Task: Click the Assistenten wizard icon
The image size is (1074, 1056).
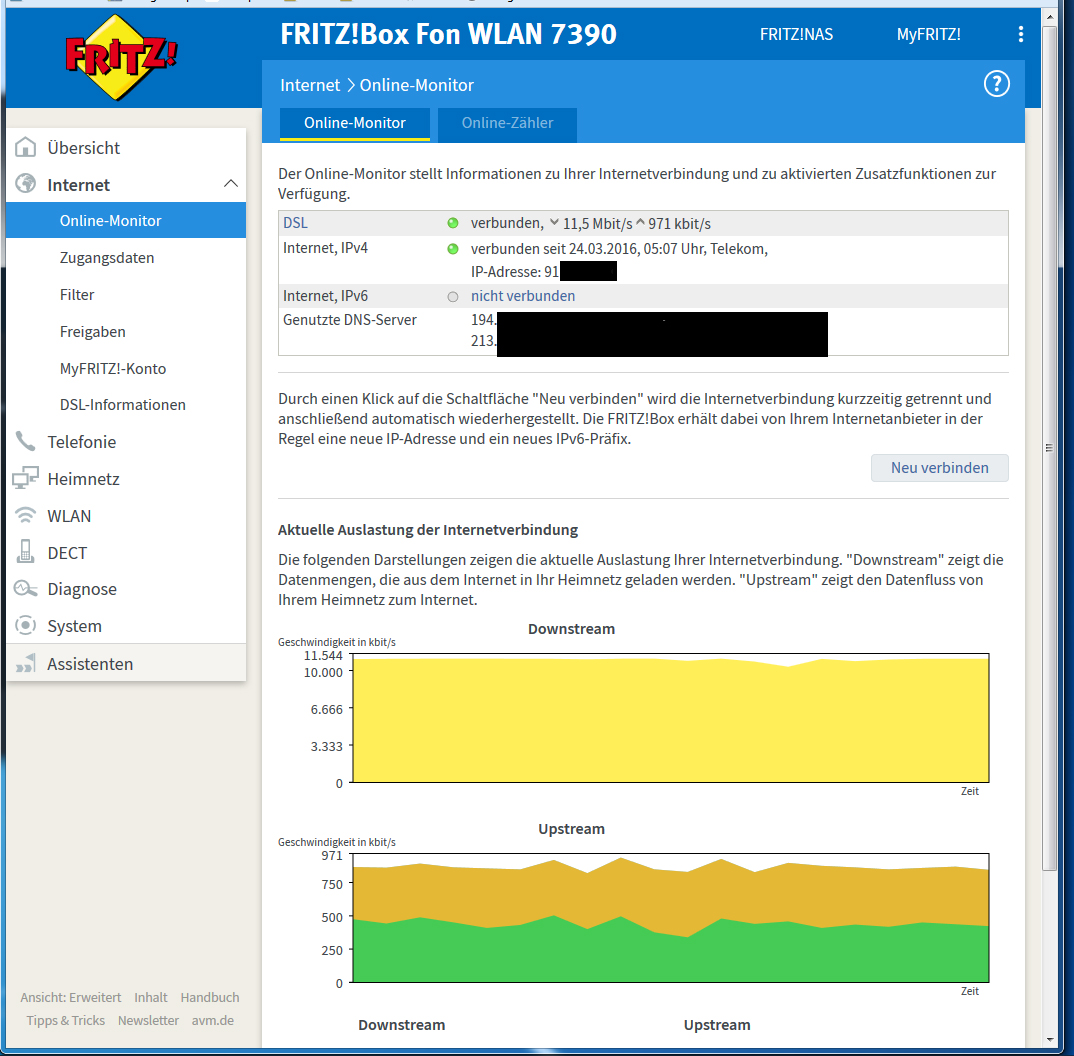Action: point(25,663)
